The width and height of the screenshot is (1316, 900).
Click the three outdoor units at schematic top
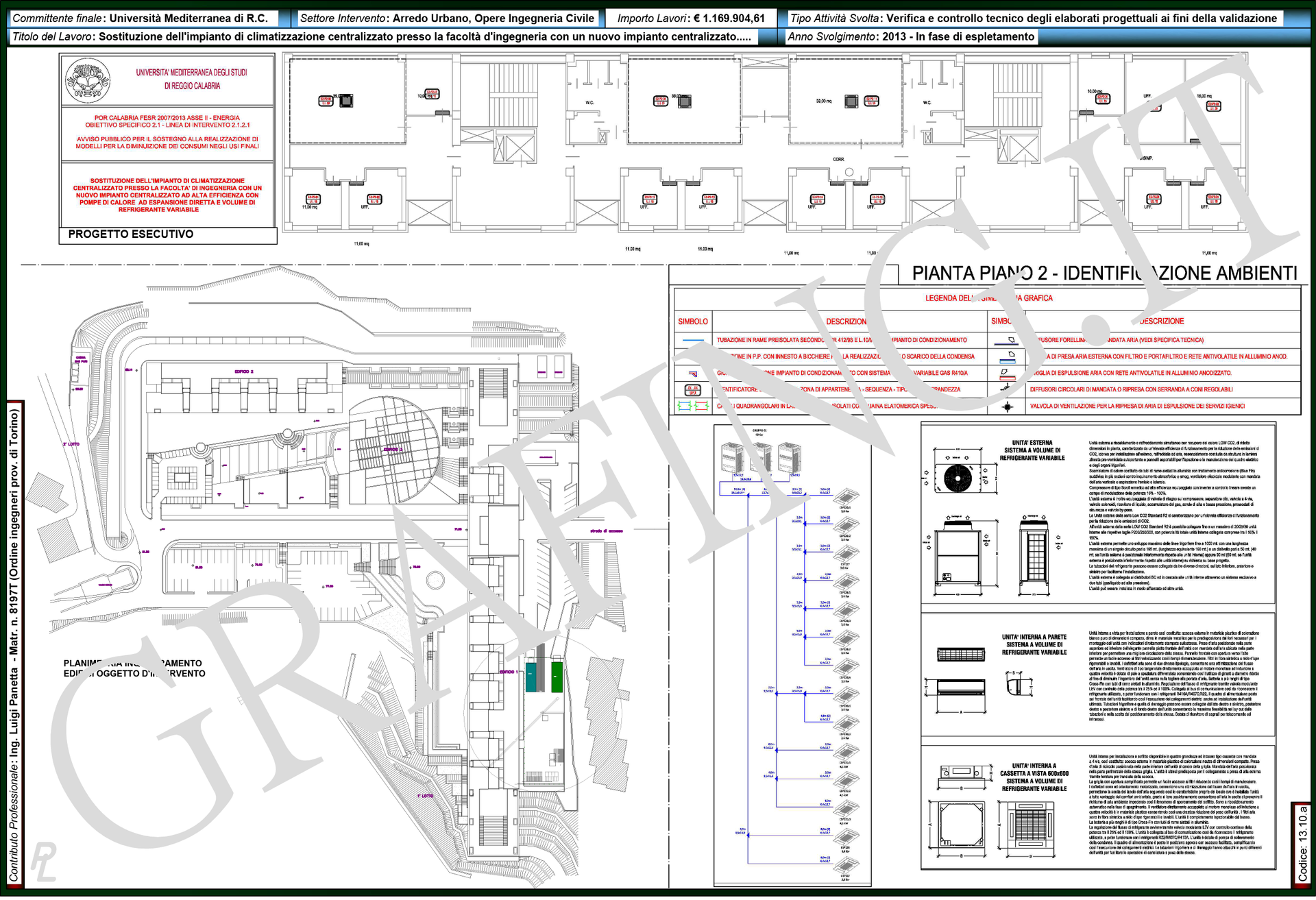click(761, 458)
